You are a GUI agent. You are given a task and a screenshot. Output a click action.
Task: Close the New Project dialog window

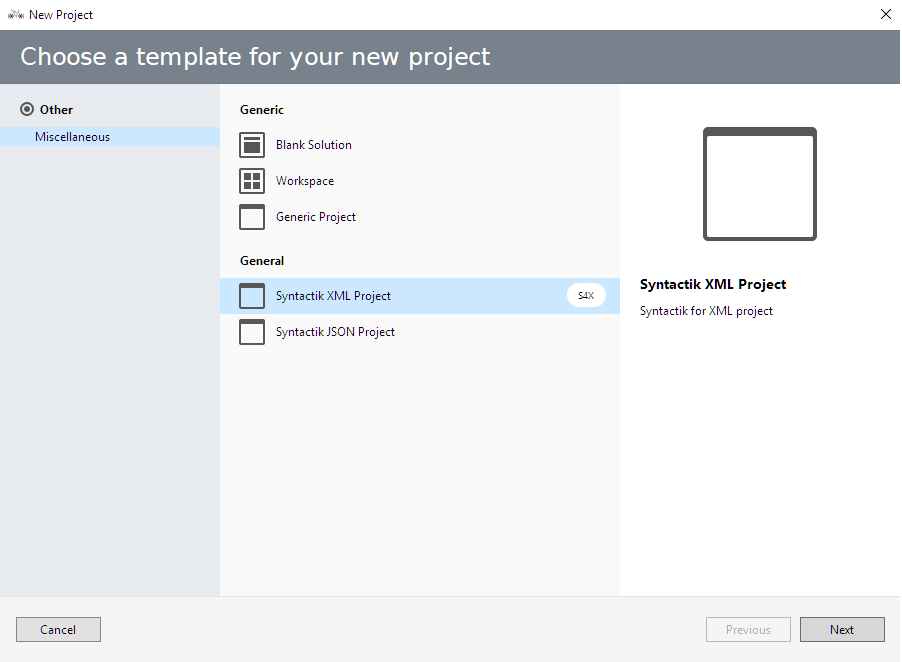885,15
